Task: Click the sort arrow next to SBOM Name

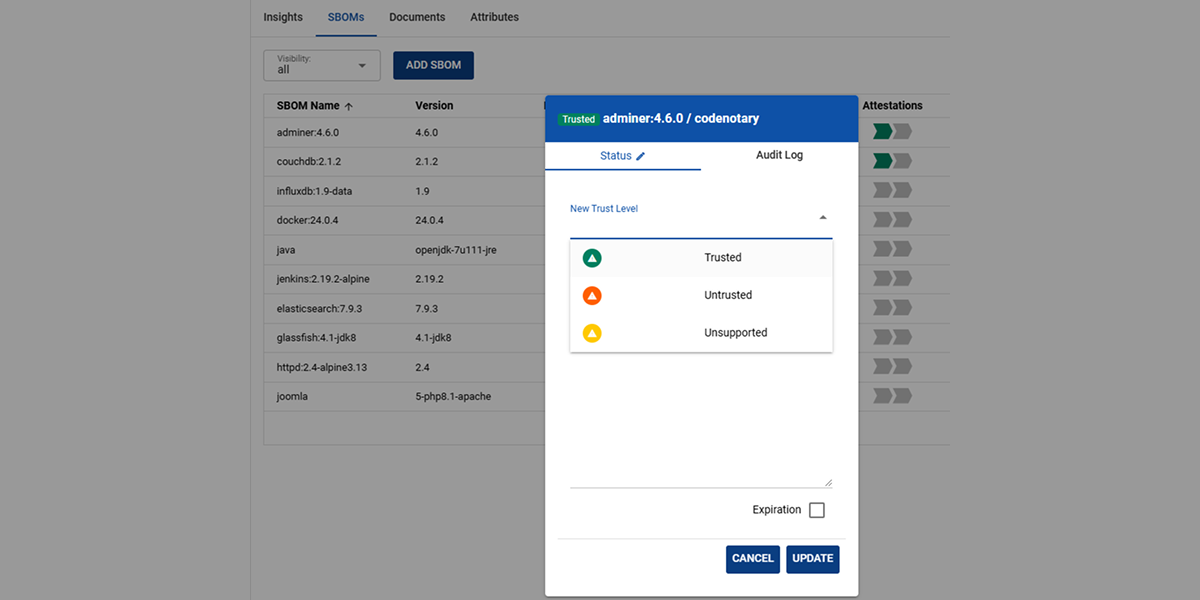Action: (x=348, y=106)
